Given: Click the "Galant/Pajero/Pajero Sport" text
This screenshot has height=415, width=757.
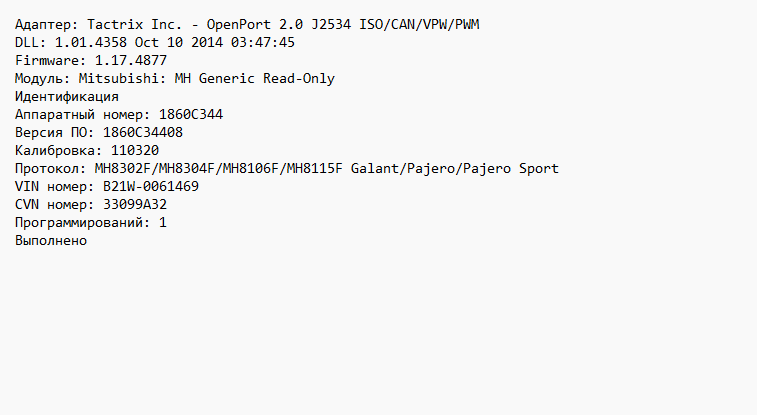Looking at the screenshot, I should 455,168.
